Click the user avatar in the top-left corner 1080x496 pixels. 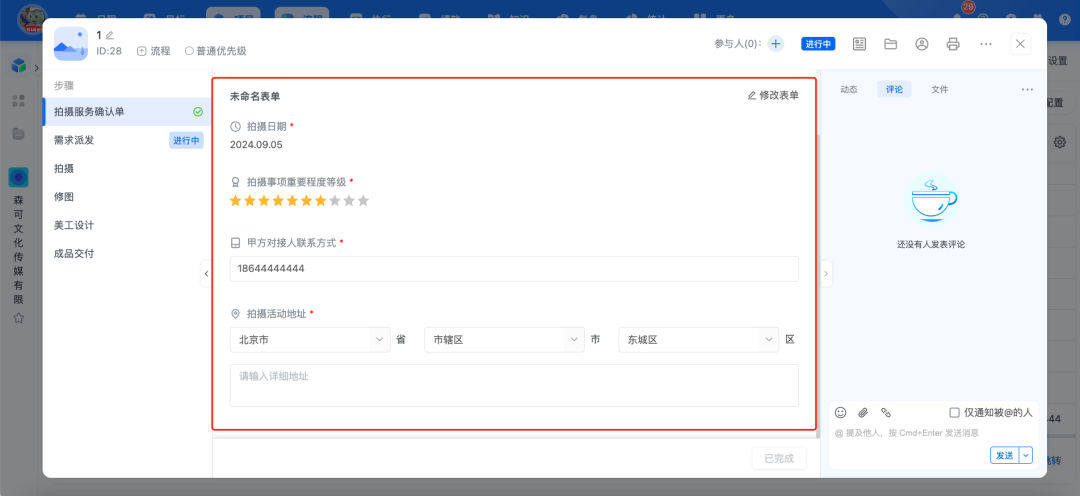point(32,19)
